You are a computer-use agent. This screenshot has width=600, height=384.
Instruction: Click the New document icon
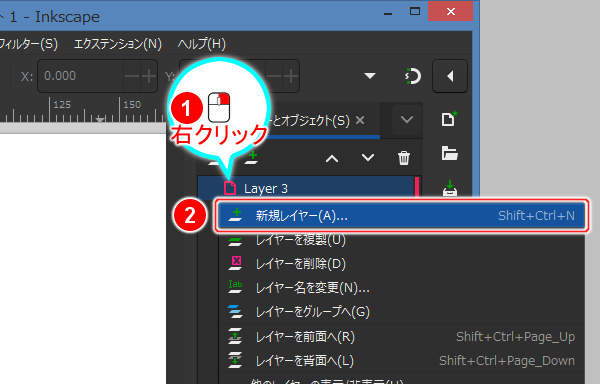tap(449, 119)
